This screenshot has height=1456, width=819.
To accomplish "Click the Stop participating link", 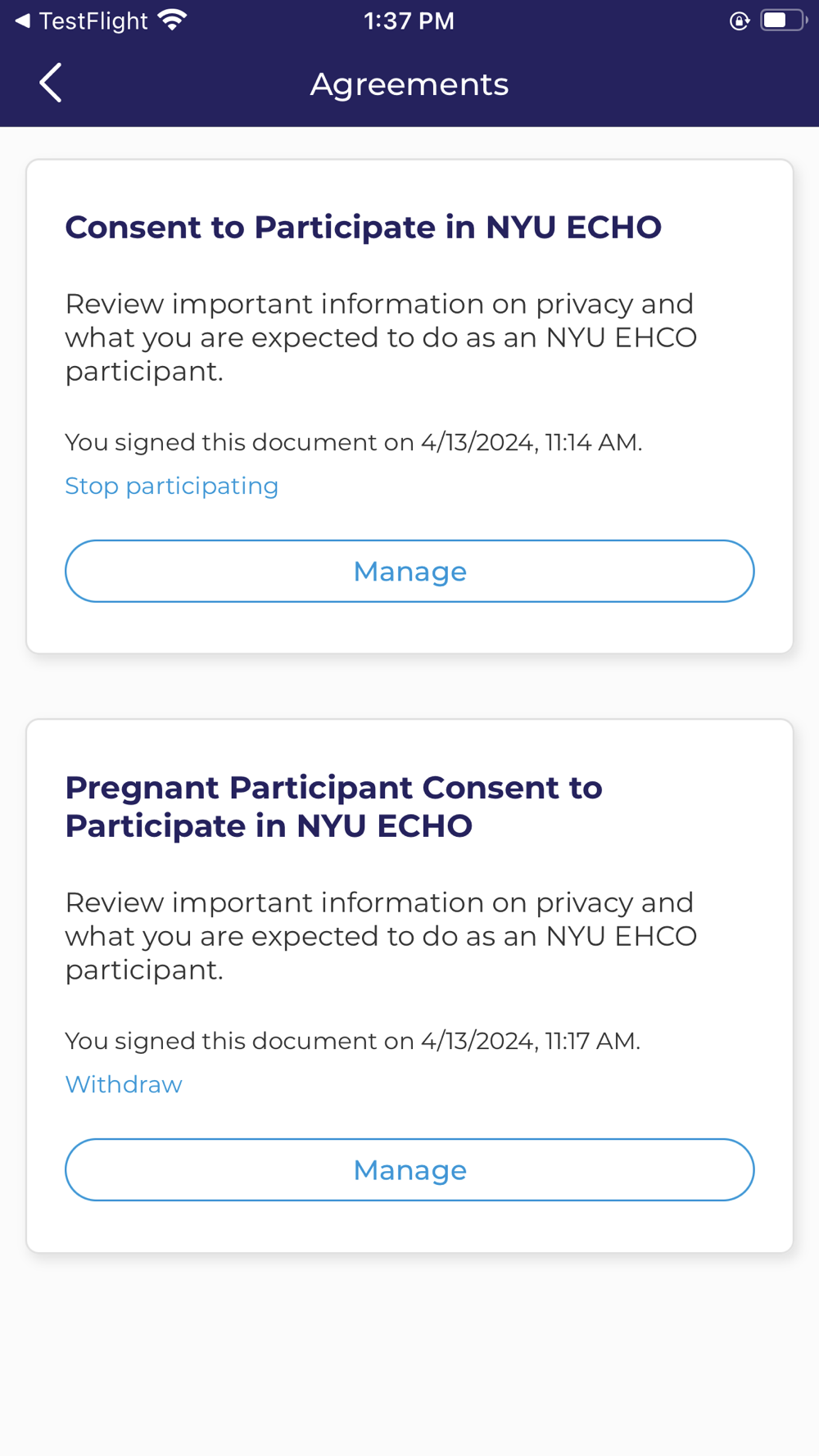I will click(172, 486).
